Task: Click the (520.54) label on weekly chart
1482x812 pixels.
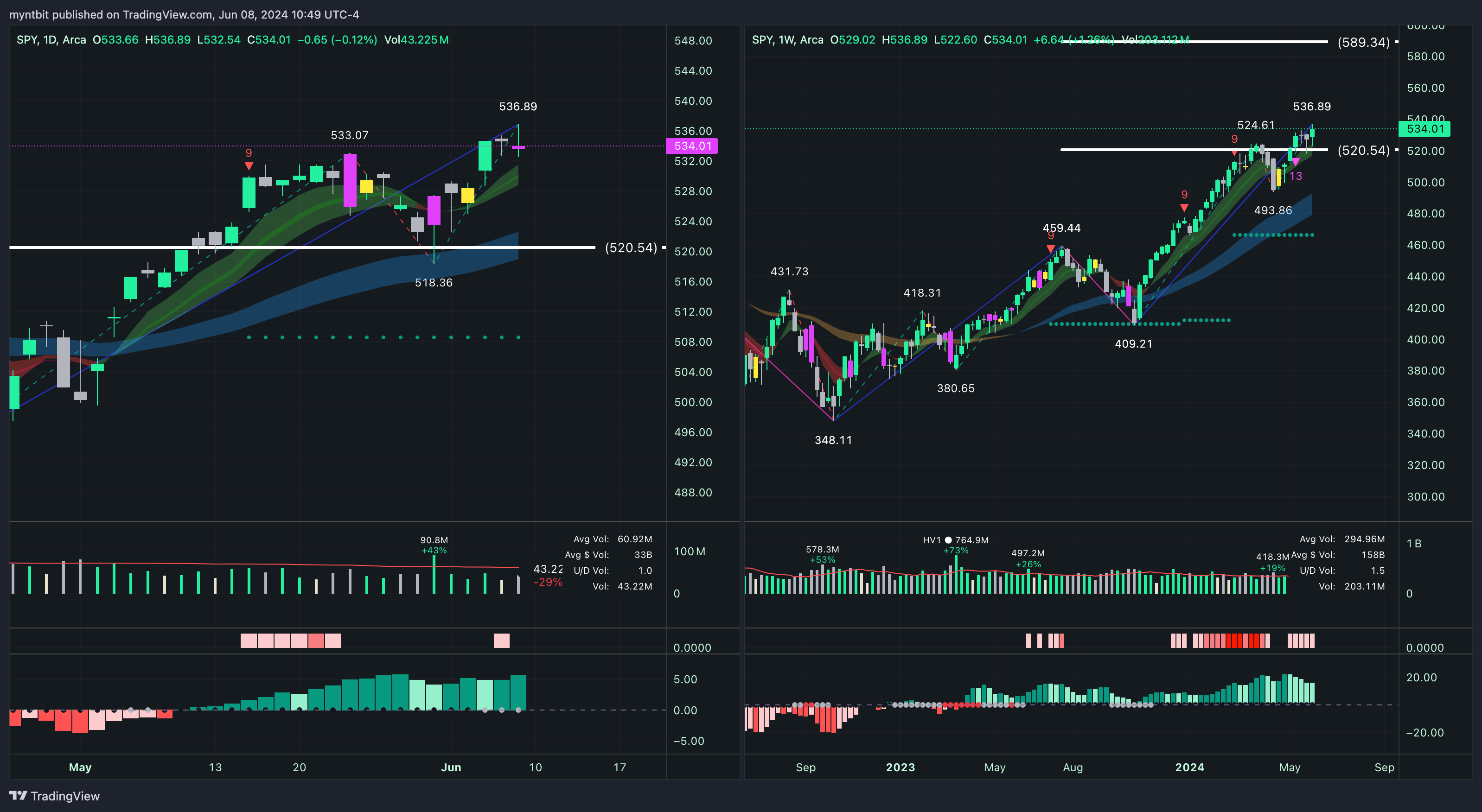Action: tap(1363, 150)
